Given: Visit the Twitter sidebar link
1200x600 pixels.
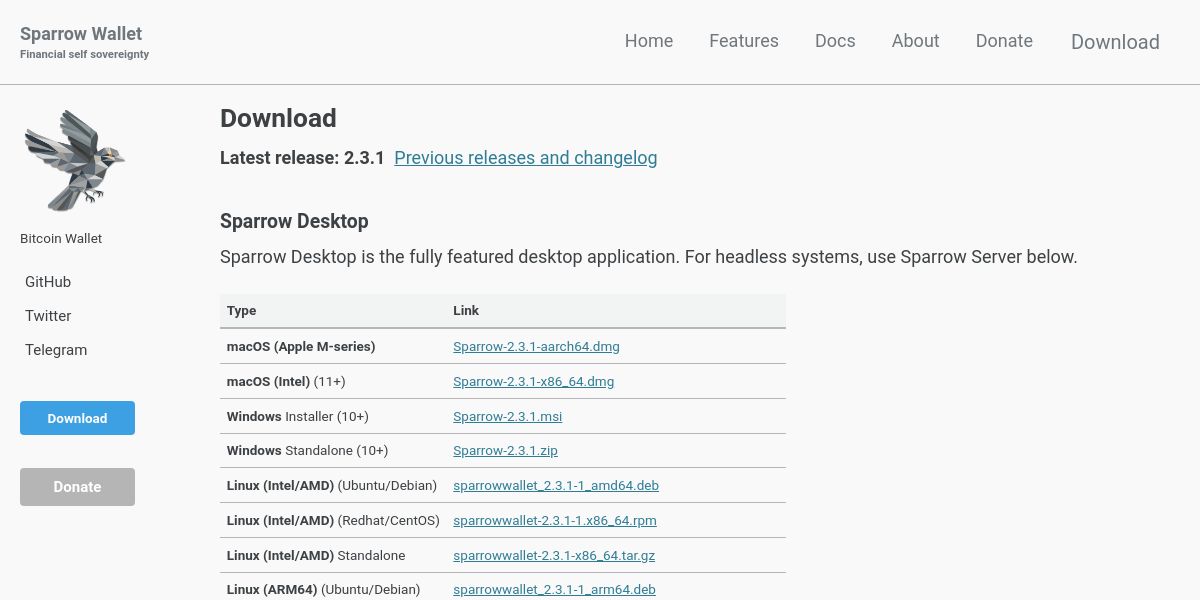Looking at the screenshot, I should [x=48, y=316].
